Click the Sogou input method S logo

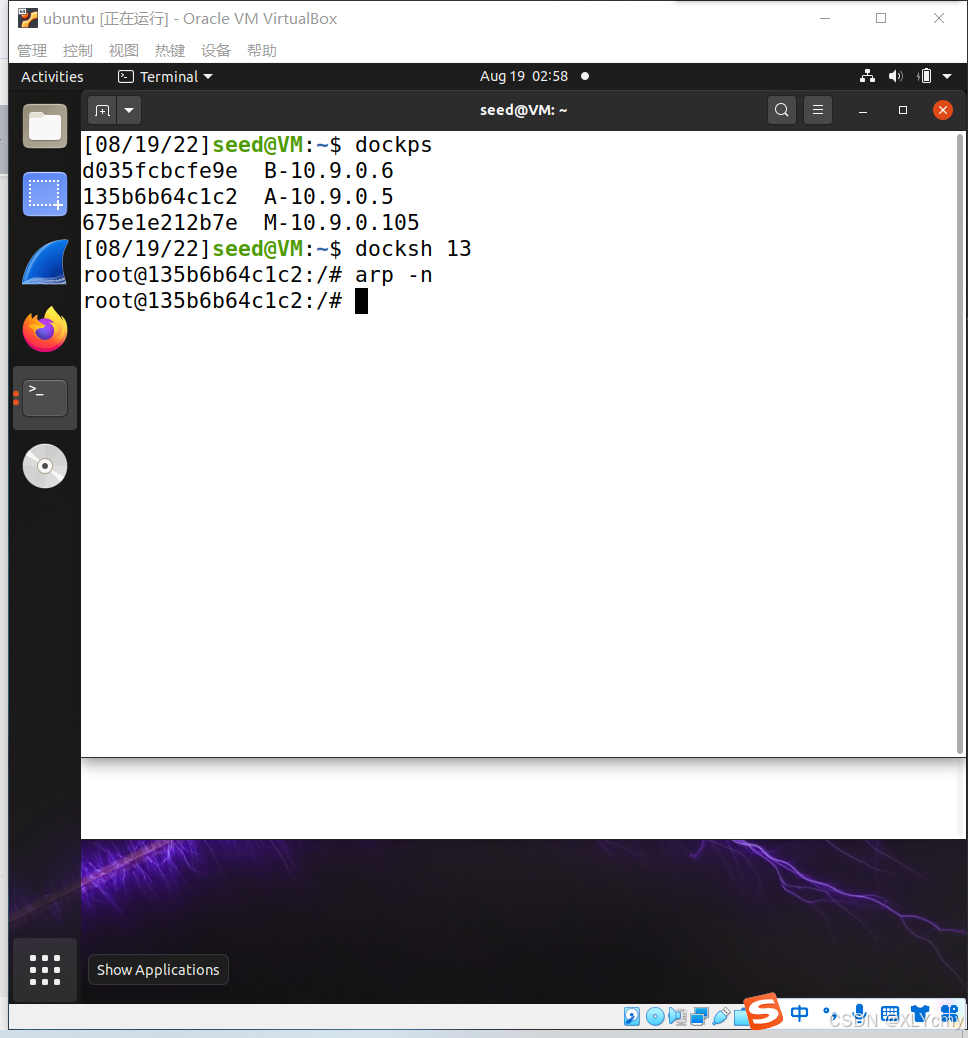pos(763,1011)
